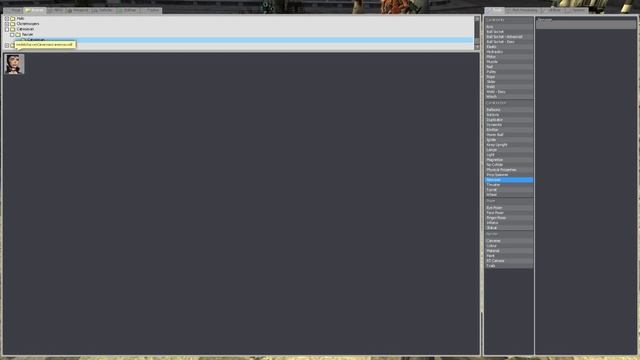Select the Light tool

(x=509, y=155)
